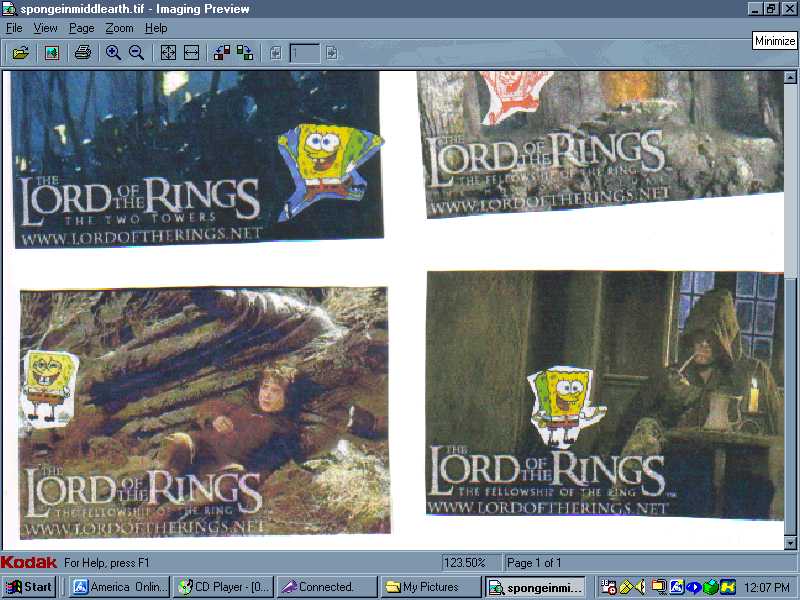Select the Fit to Width toolbar icon
Screen dimensions: 800x600
click(x=191, y=53)
